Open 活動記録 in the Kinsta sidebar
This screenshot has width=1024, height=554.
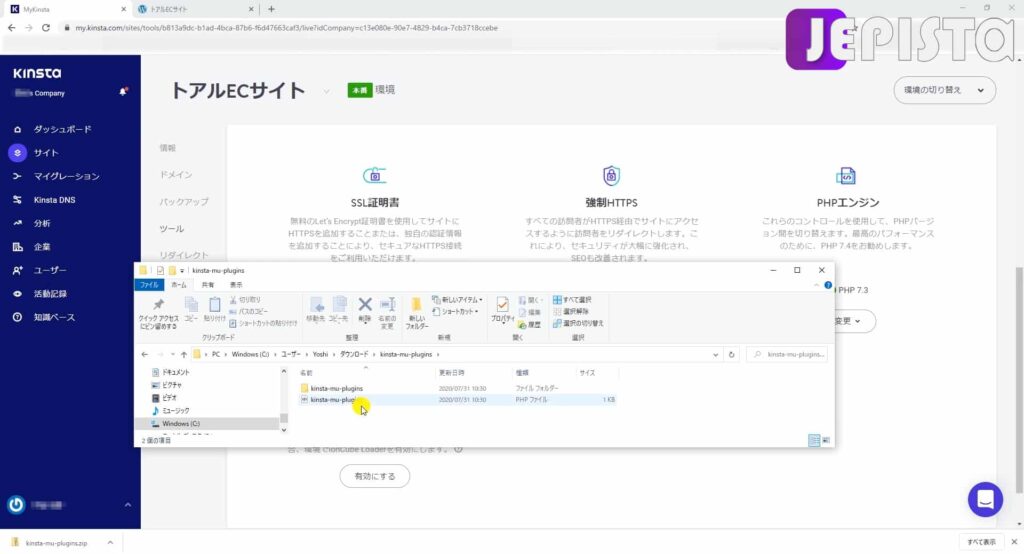50,294
